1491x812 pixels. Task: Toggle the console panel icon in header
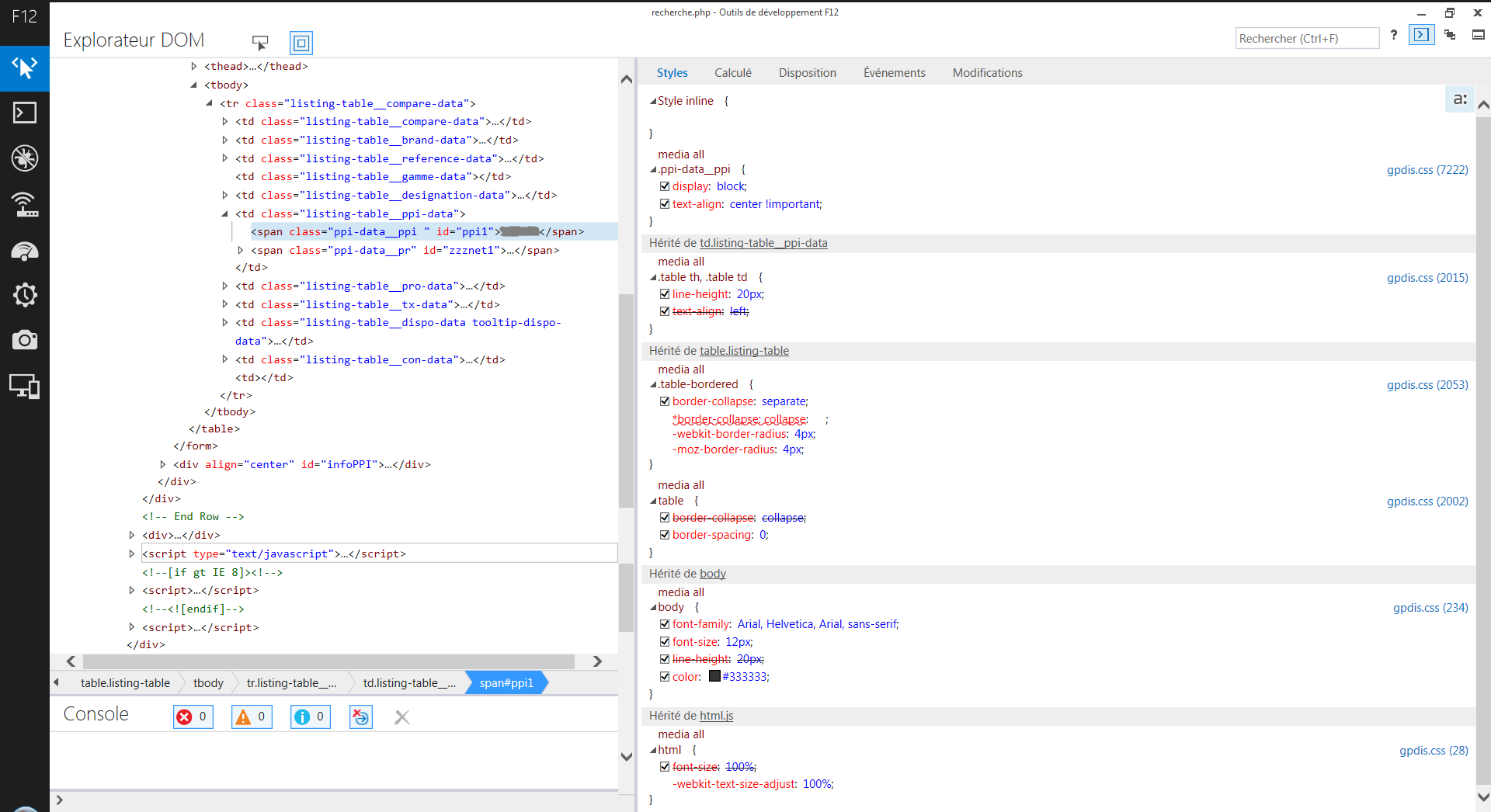coord(1422,35)
